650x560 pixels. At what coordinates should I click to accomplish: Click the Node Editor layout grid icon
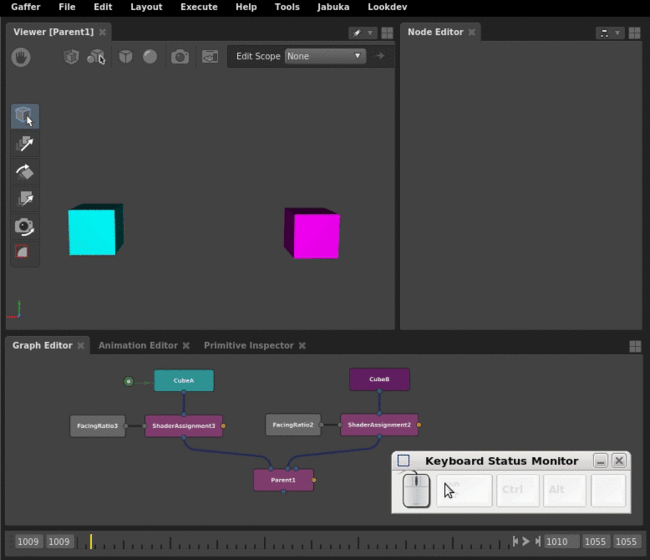[x=635, y=33]
